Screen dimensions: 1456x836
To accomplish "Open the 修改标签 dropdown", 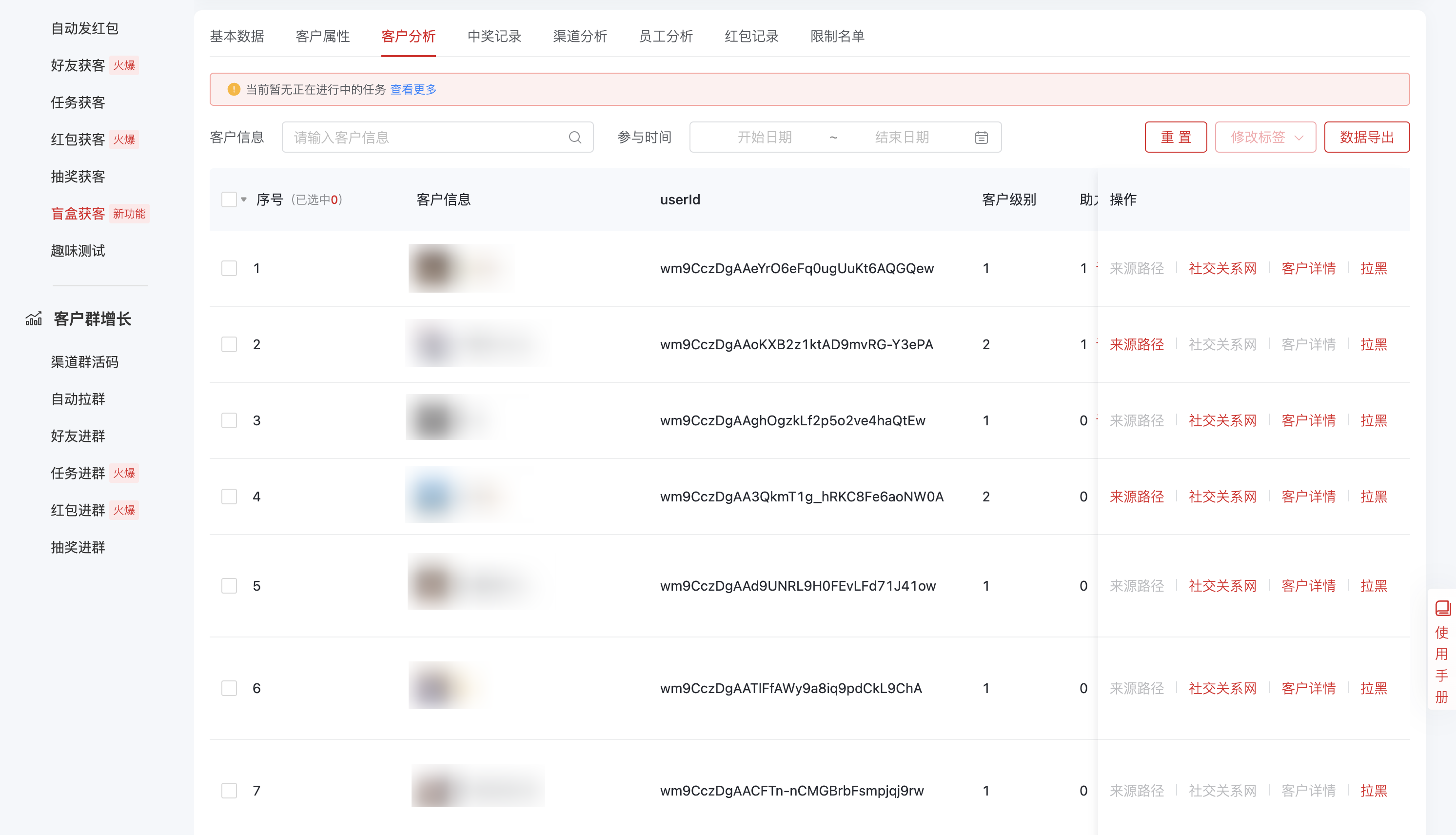I will 1265,137.
